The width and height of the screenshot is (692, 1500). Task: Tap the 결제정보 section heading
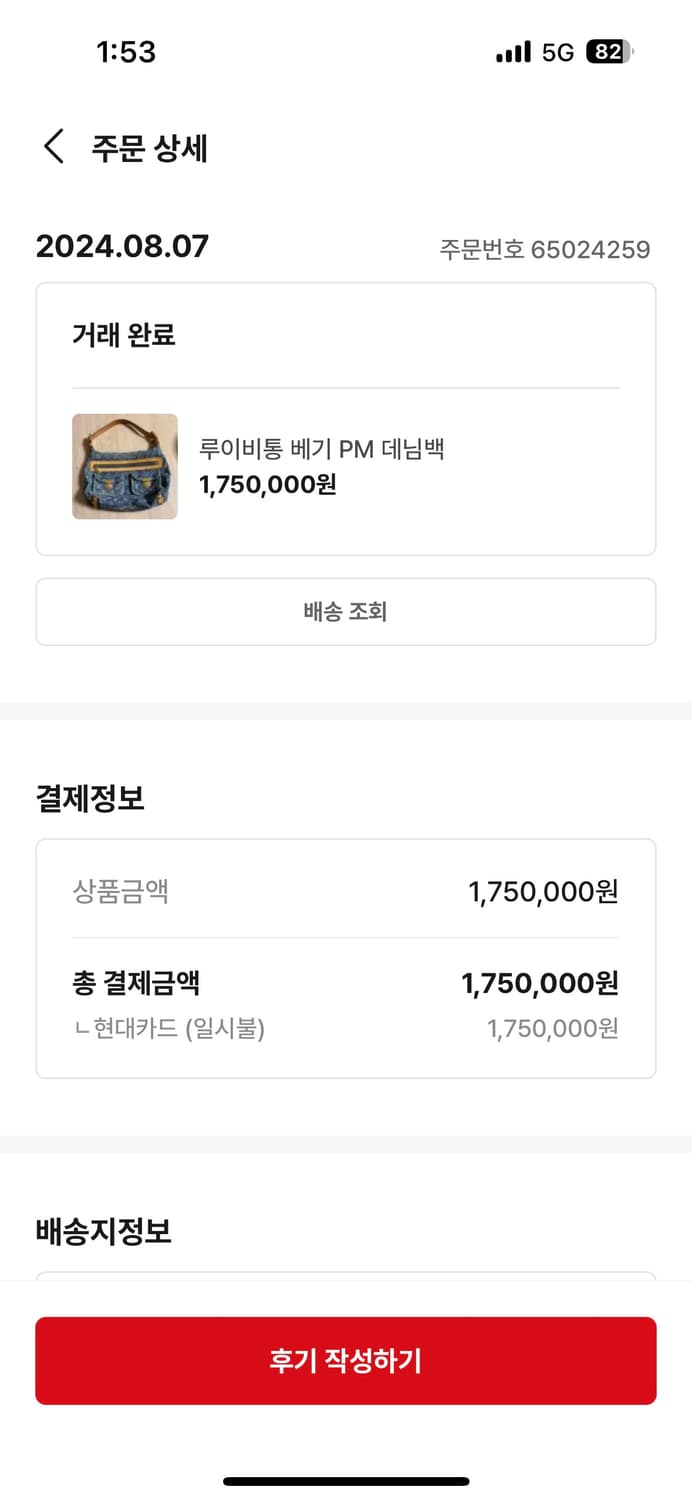pos(90,798)
